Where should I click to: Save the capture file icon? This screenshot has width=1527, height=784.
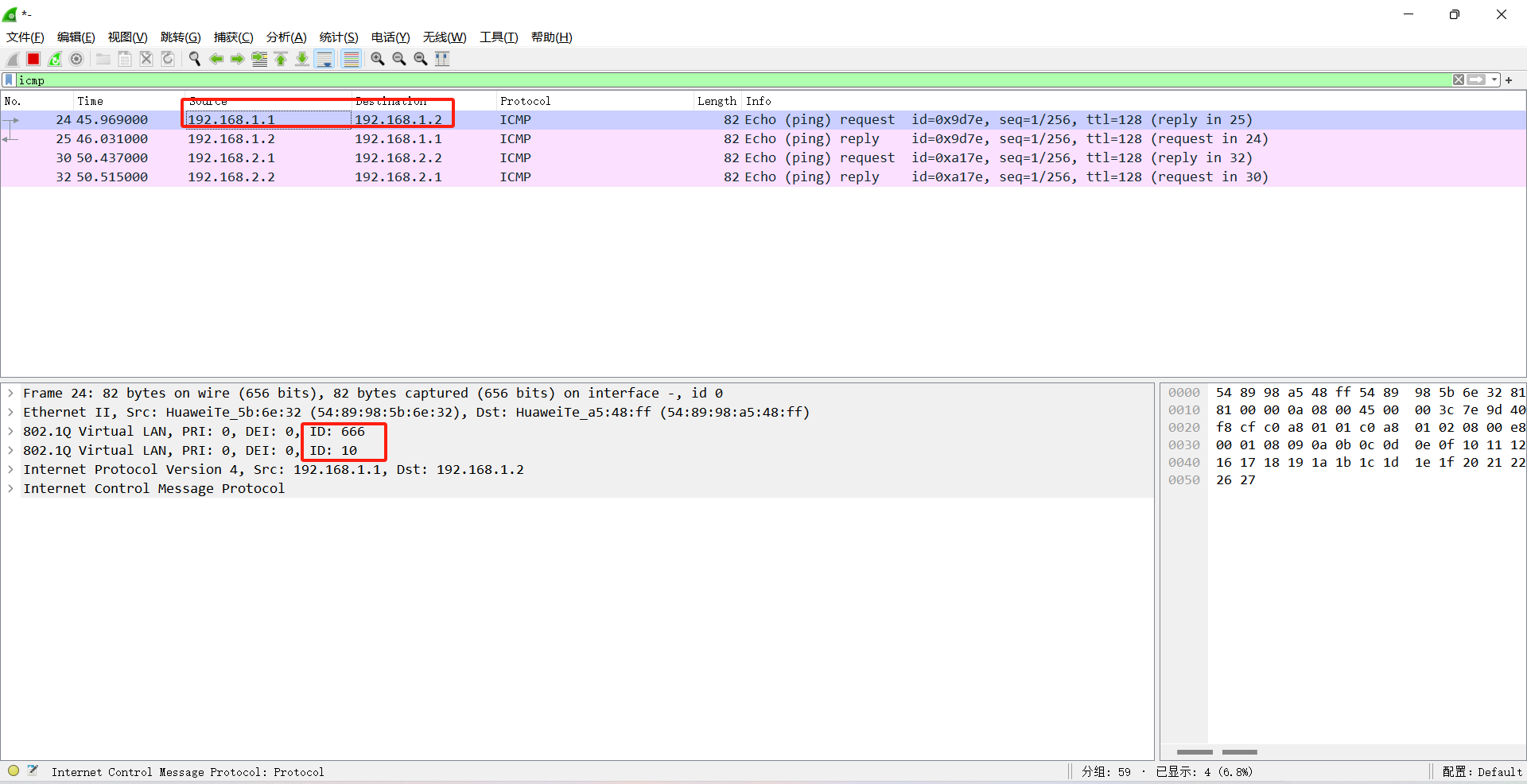[125, 59]
